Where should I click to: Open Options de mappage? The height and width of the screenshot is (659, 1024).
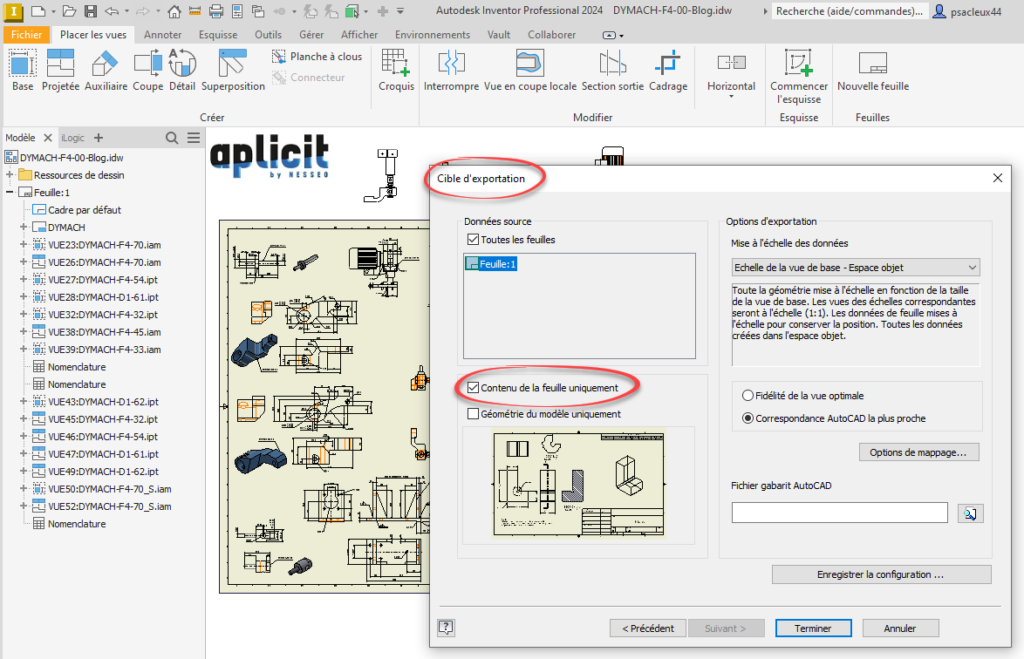919,452
